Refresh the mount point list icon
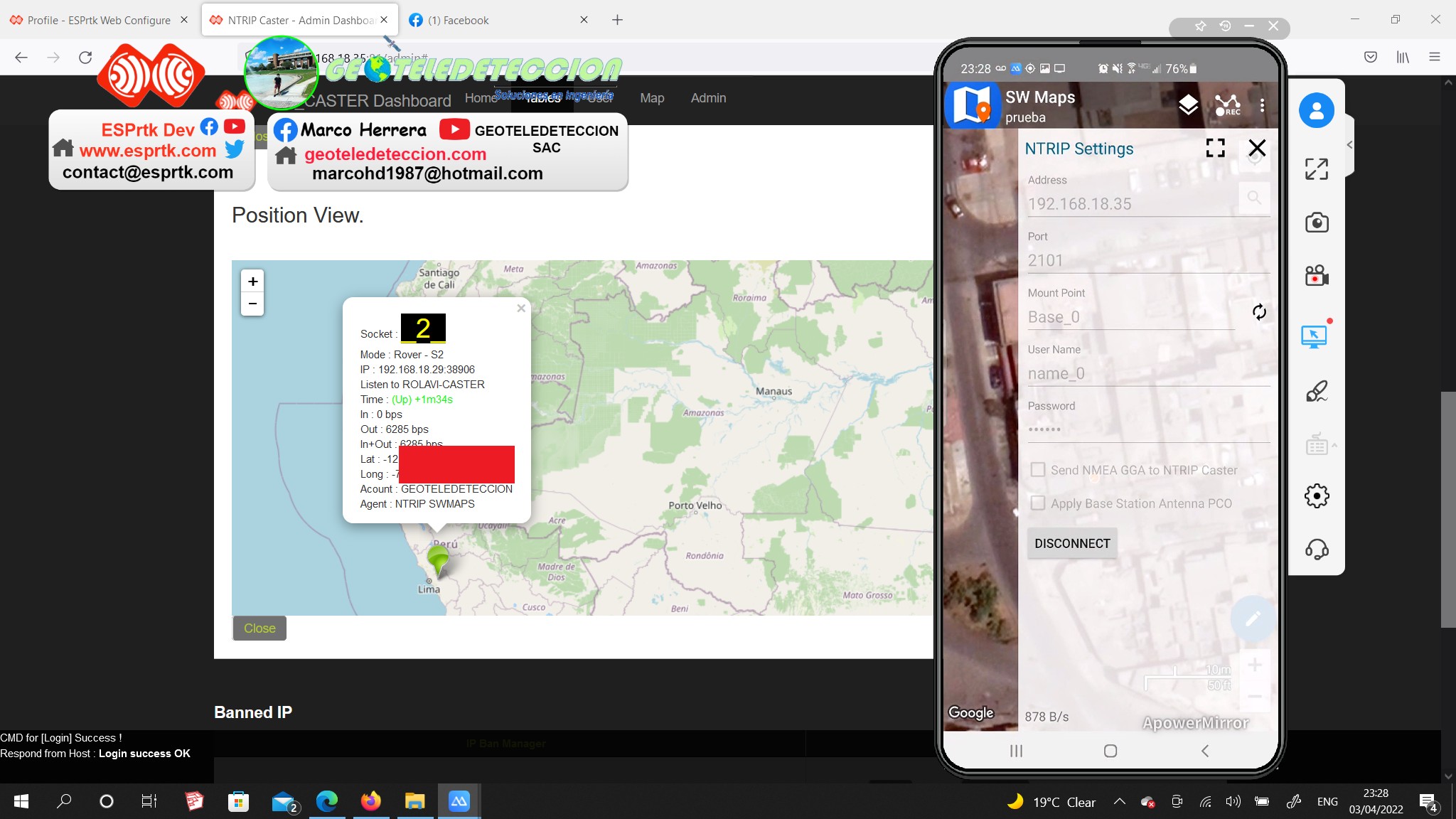This screenshot has width=1456, height=819. click(x=1259, y=312)
